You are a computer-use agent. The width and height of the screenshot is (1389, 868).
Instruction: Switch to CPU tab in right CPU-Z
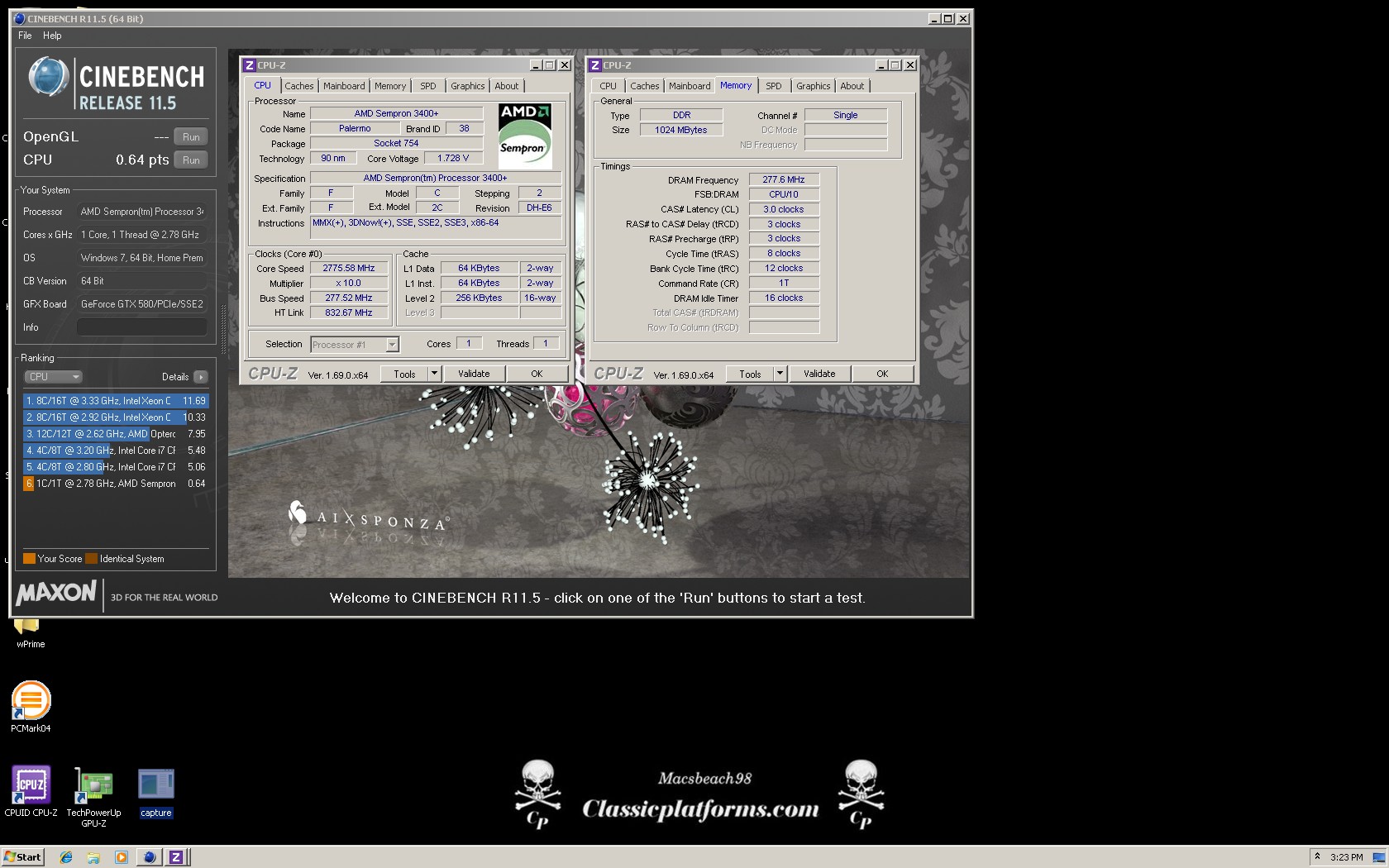(x=608, y=86)
